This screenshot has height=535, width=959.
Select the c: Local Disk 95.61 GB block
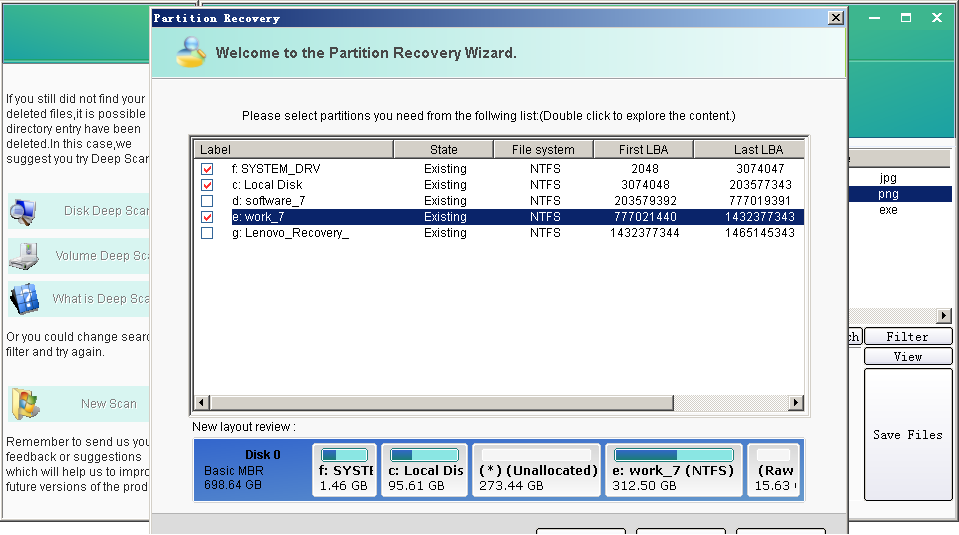point(424,470)
